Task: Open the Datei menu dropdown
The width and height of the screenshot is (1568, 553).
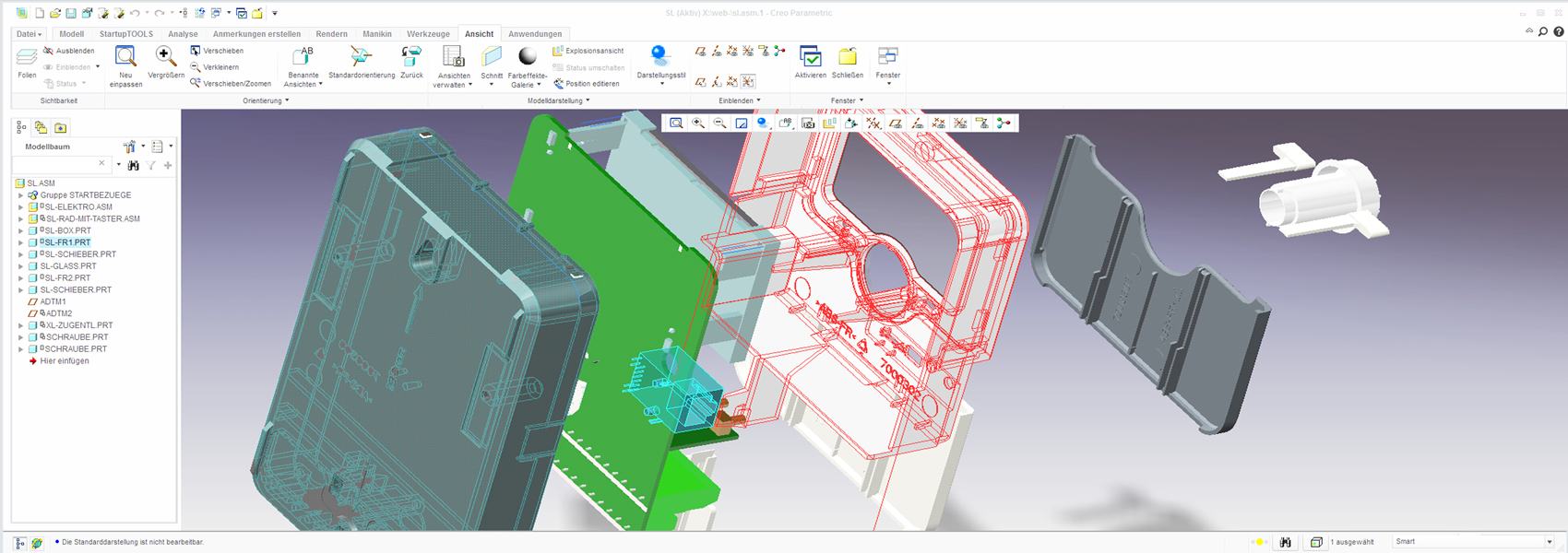Action: click(x=29, y=34)
